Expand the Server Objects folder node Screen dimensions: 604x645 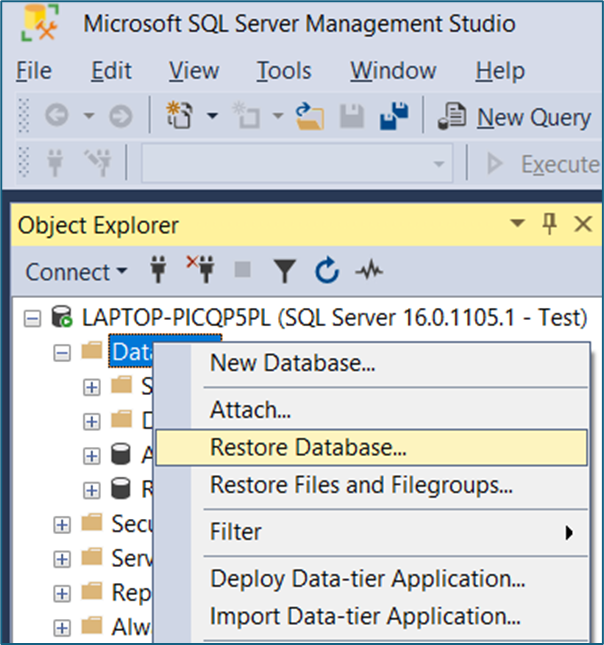point(62,559)
